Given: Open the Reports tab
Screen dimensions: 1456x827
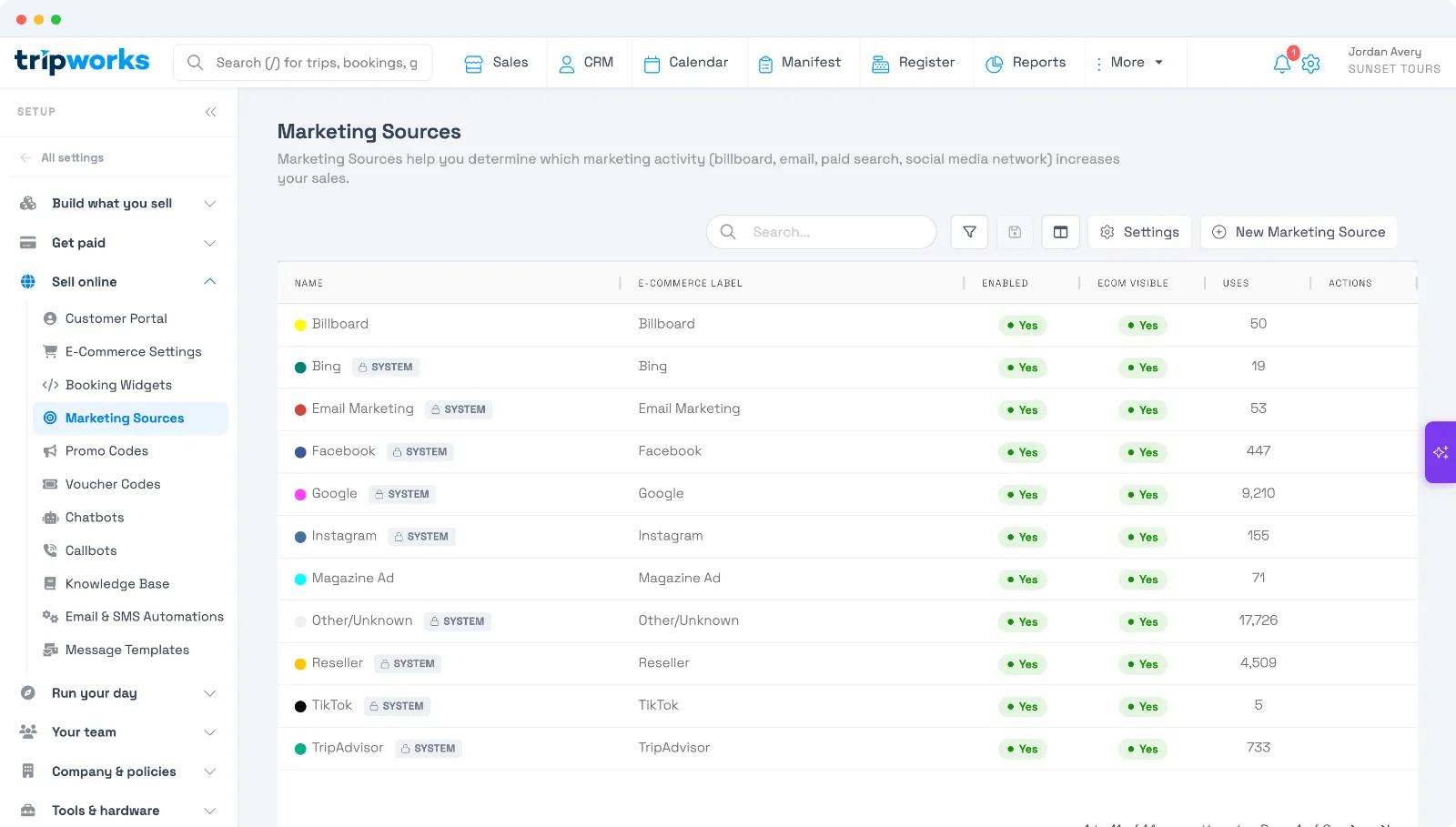Looking at the screenshot, I should (1026, 63).
